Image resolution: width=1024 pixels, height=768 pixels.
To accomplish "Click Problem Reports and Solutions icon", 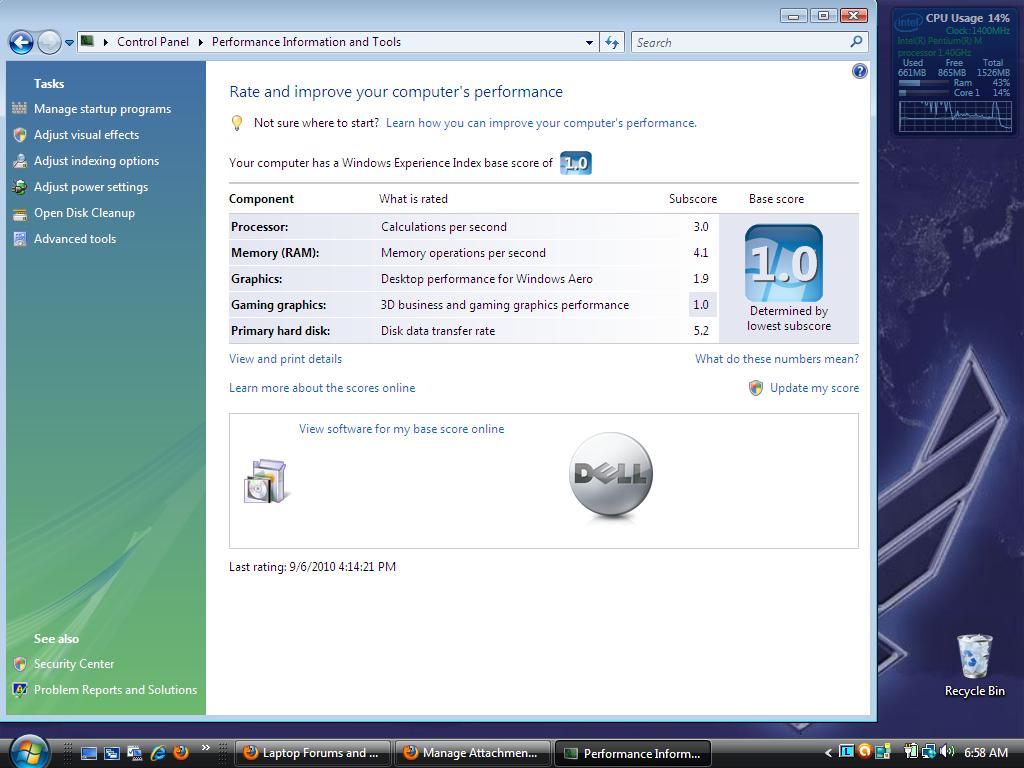I will 20,690.
